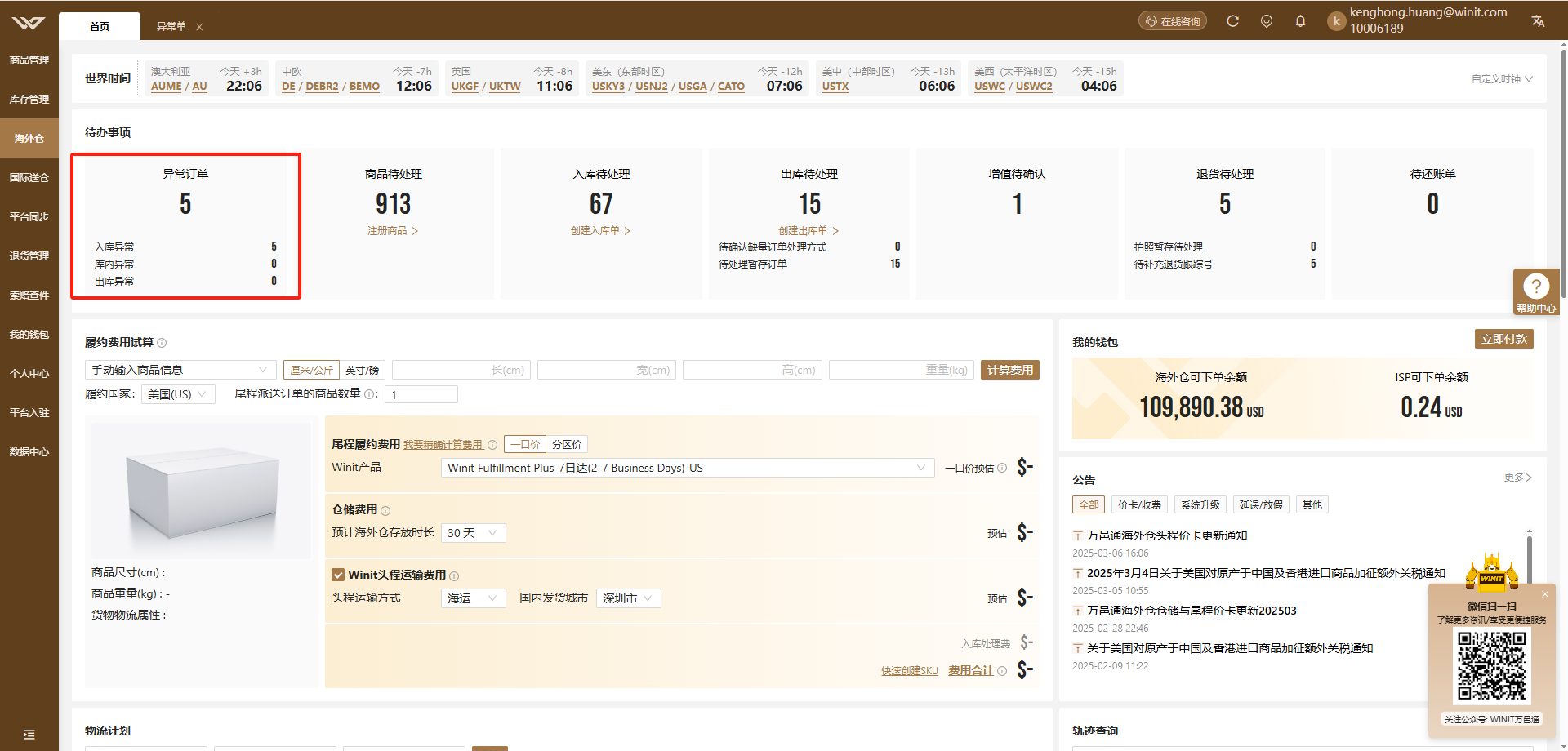Viewport: 1568px width, 751px height.
Task: Open 数据中心 in the sidebar
Action: click(29, 452)
